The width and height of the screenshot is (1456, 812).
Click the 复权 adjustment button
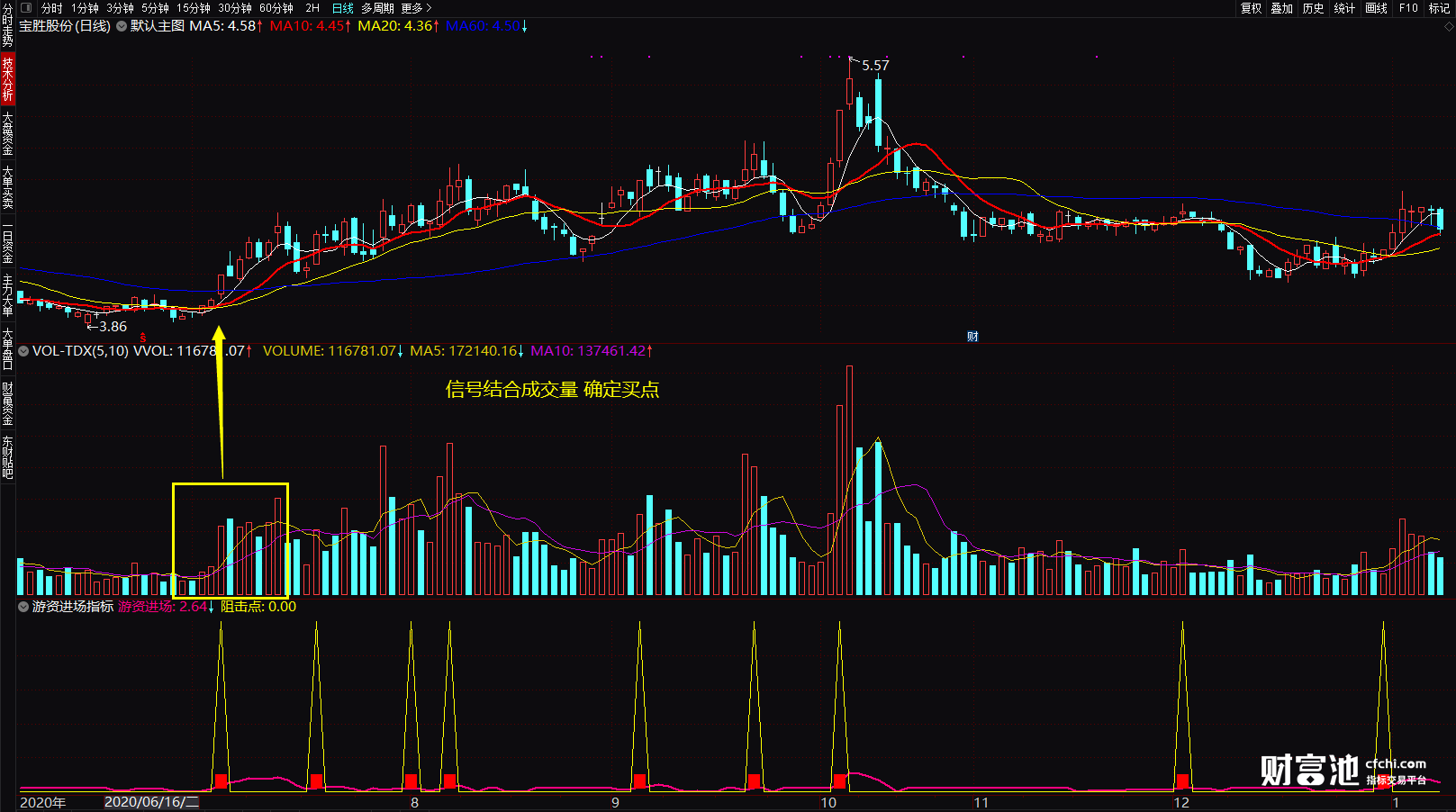(1251, 8)
